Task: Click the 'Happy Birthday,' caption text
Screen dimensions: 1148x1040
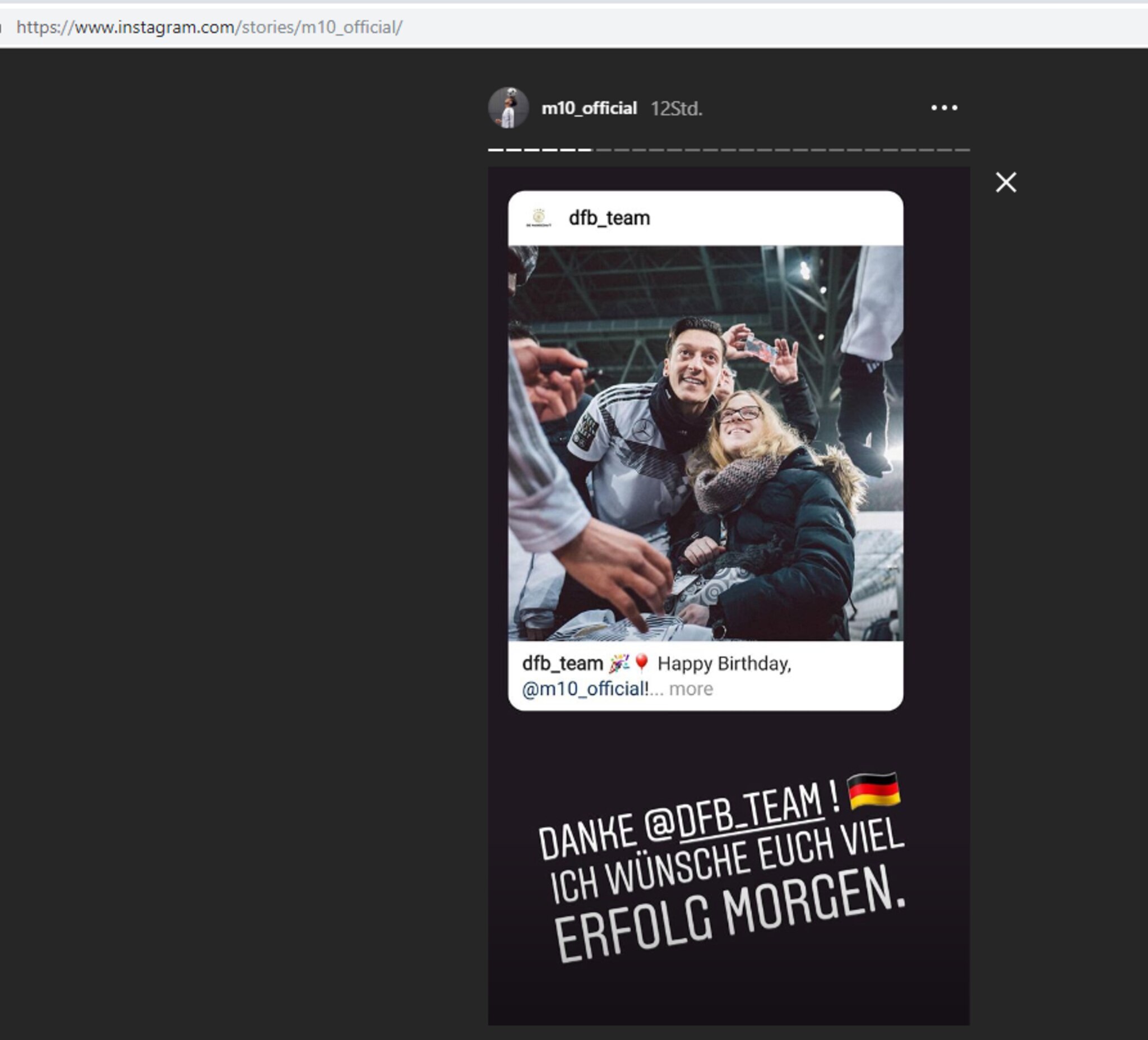Action: pos(724,663)
